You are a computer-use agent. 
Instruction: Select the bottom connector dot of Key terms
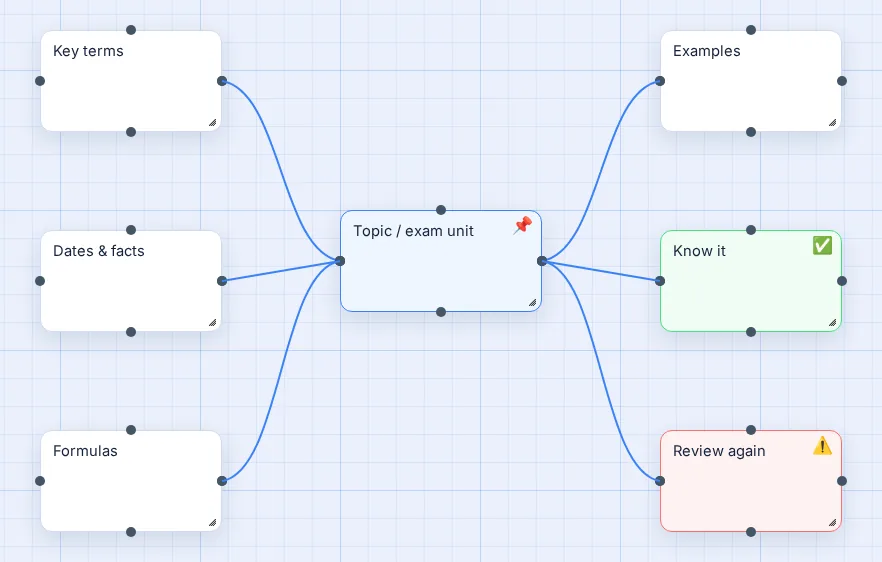click(131, 132)
